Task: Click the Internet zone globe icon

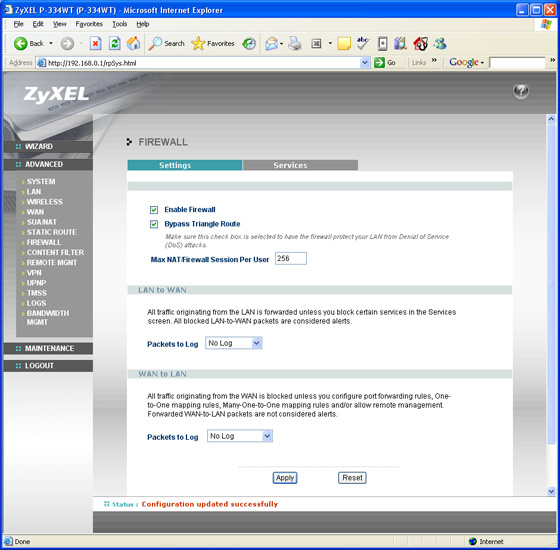Action: pyautogui.click(x=472, y=541)
